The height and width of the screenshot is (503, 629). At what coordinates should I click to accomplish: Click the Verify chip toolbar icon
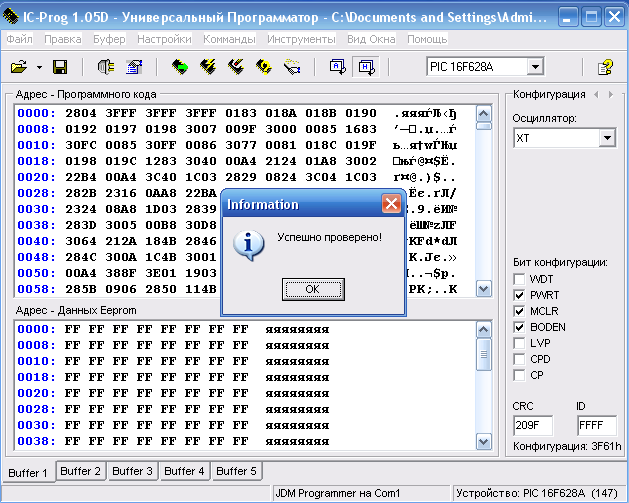[x=264, y=67]
